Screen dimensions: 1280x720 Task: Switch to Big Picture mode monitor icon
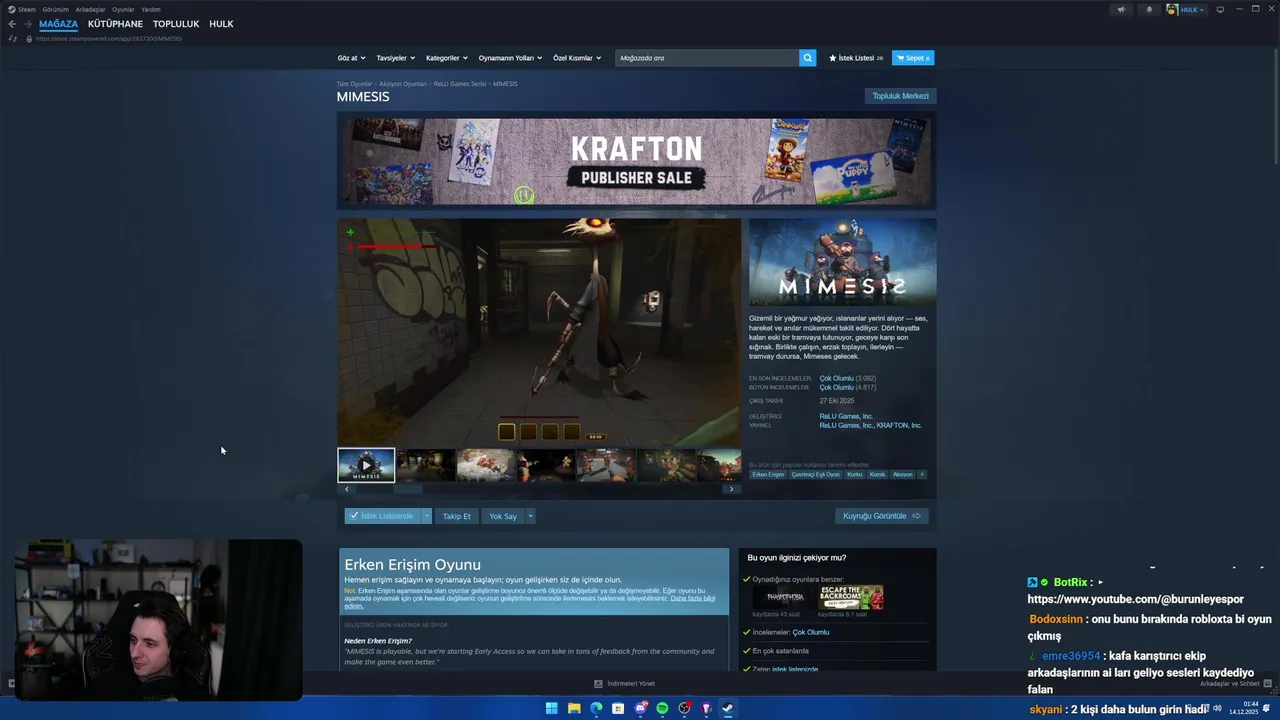tap(1220, 9)
